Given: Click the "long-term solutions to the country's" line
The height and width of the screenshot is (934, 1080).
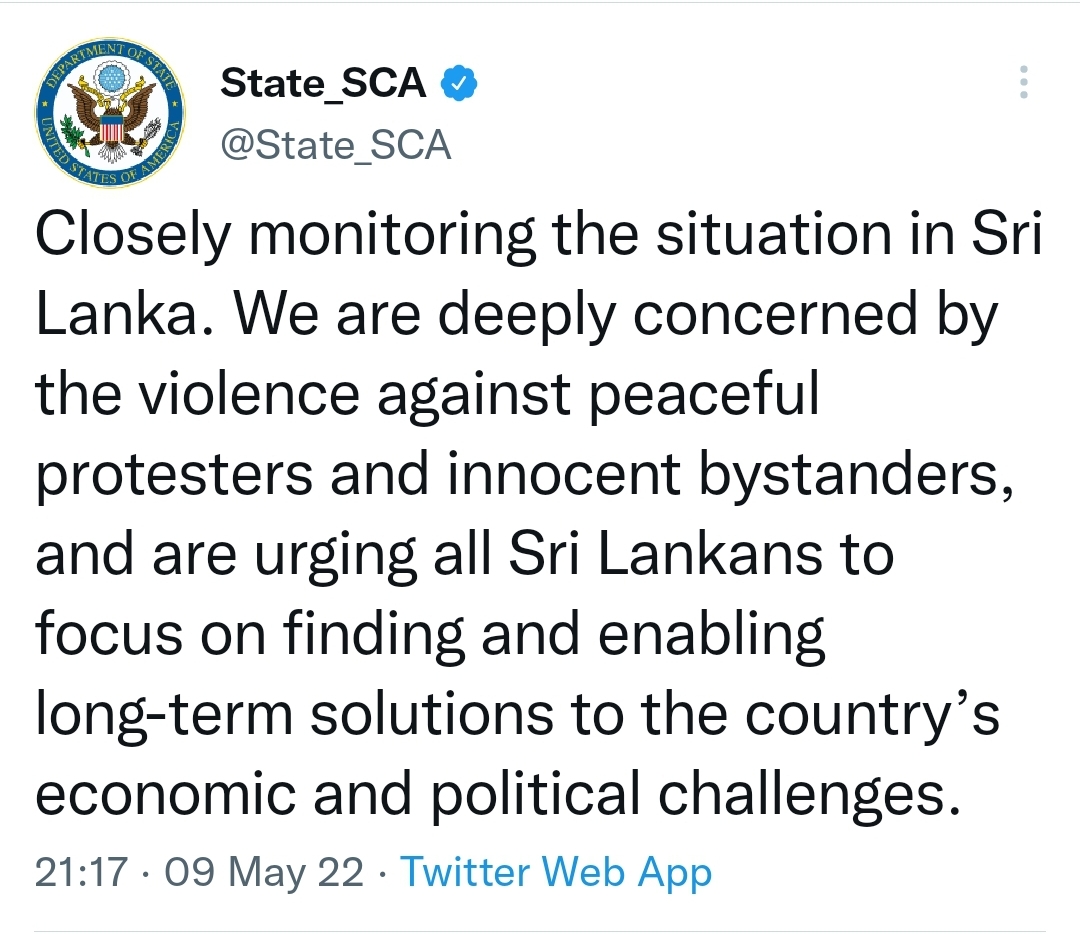Looking at the screenshot, I should point(517,715).
